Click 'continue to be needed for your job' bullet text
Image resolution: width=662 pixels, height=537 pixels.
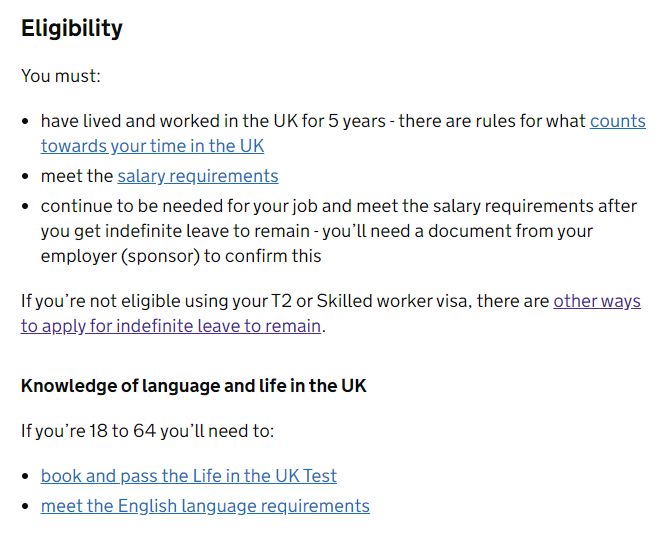tap(196, 206)
